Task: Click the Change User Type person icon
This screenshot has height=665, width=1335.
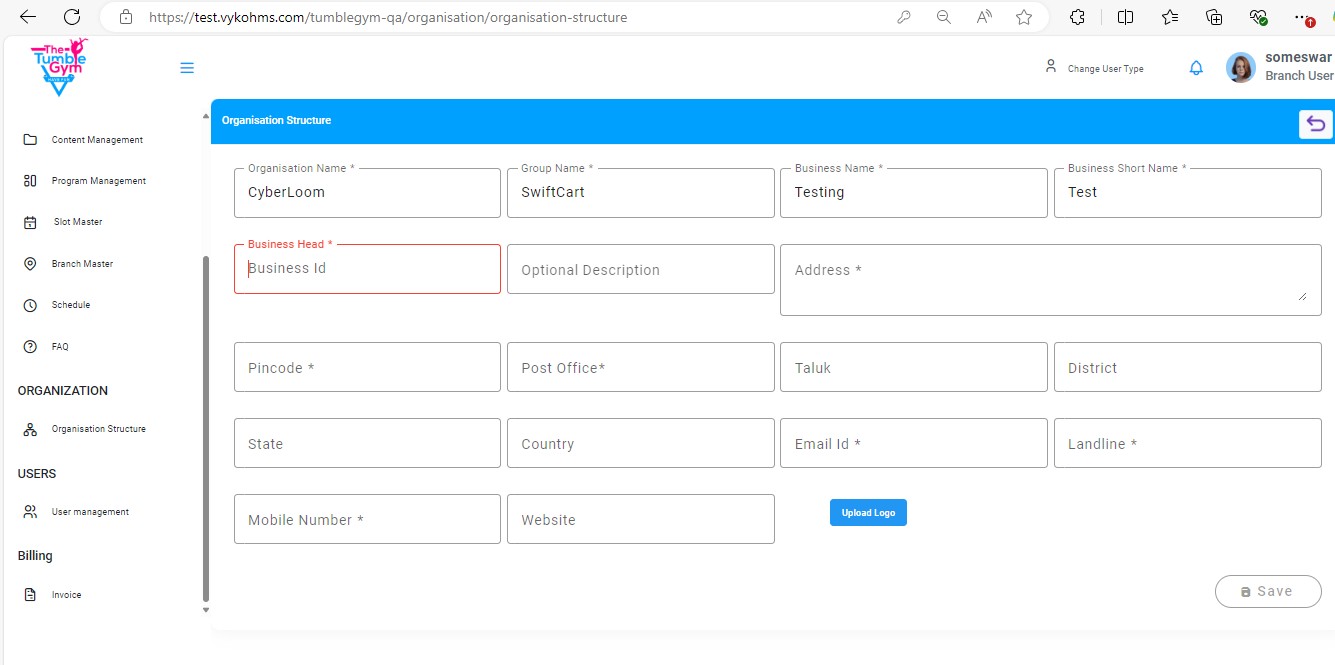Action: click(x=1050, y=67)
